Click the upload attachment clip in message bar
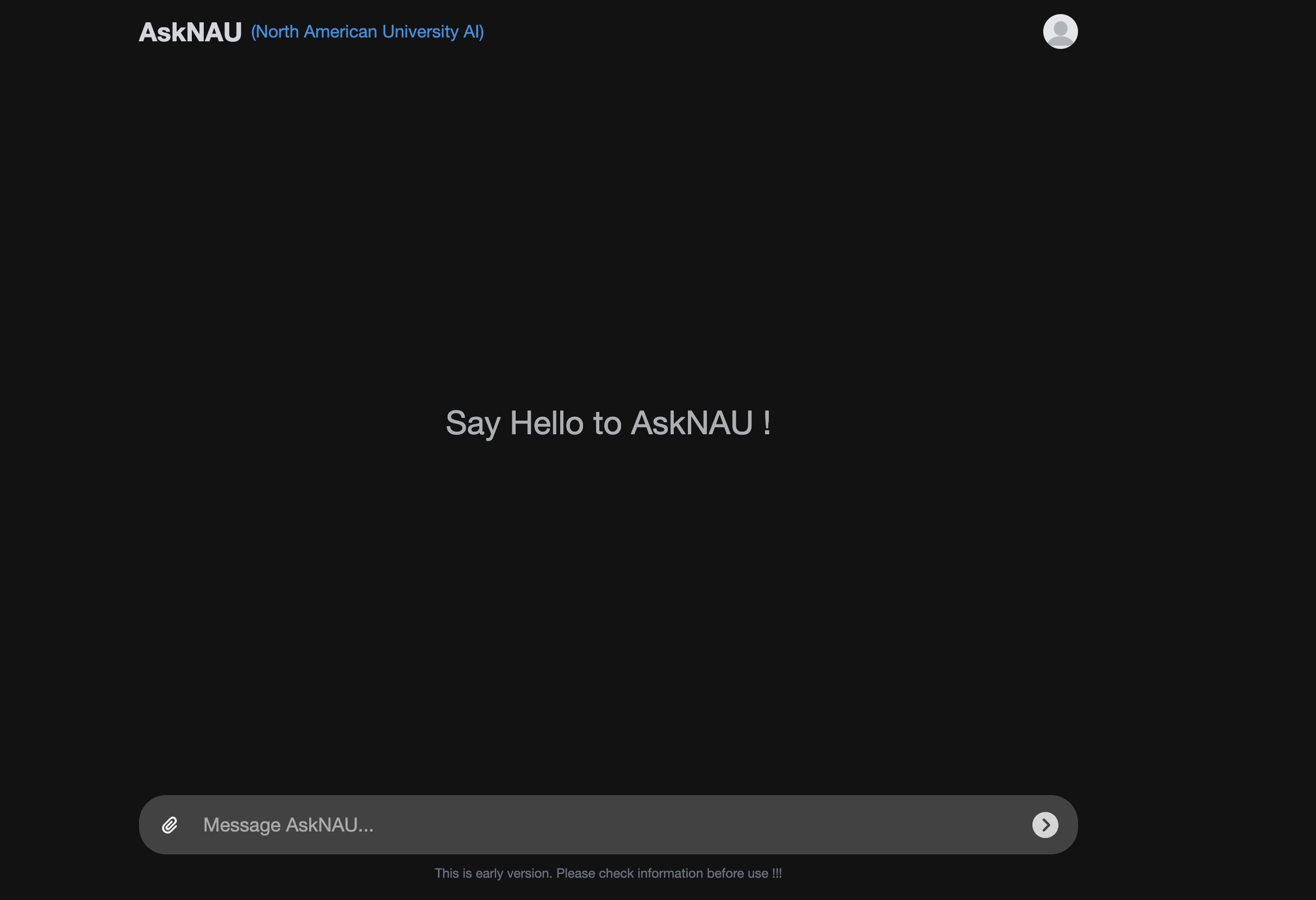 point(170,824)
